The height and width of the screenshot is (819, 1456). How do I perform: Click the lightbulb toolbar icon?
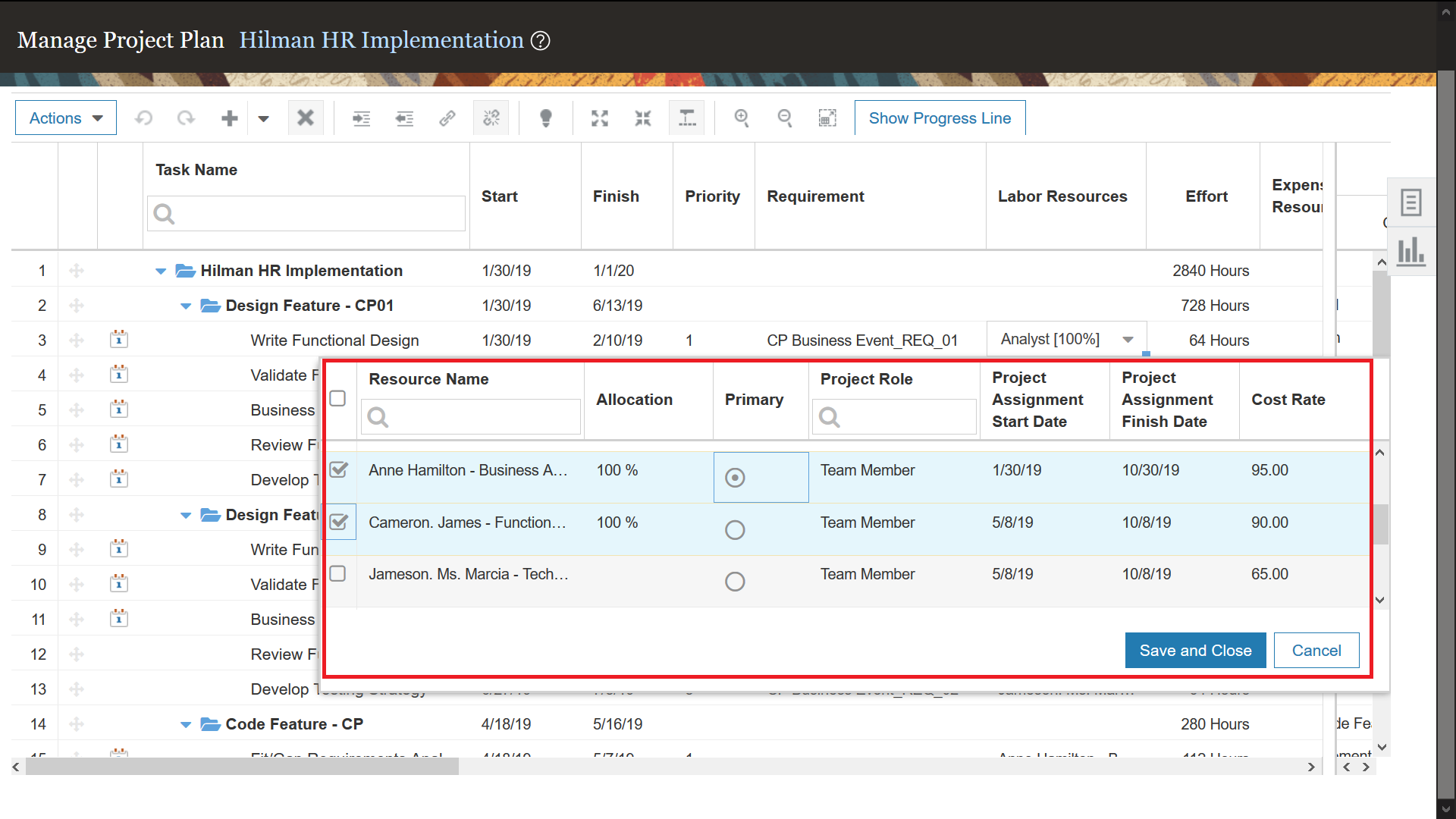pos(545,118)
